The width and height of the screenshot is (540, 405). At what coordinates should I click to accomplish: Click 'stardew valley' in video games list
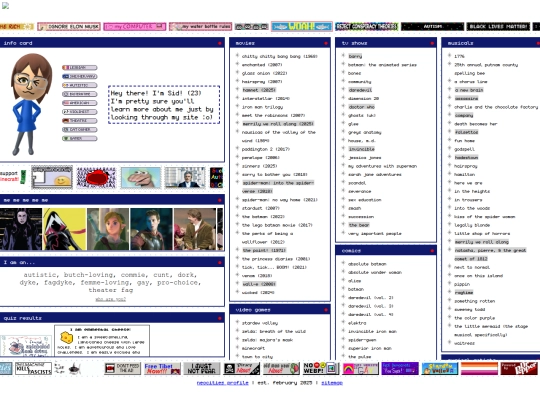260,323
